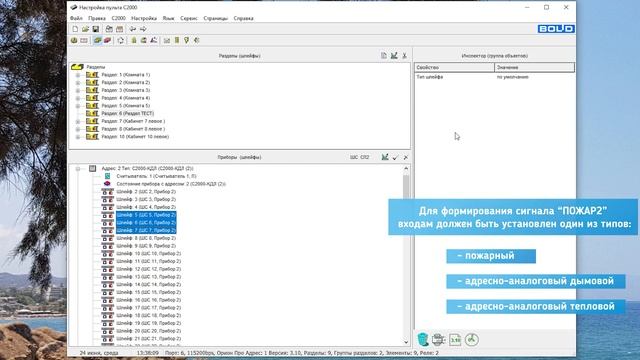Screen dimensions: 640x360
Task: Expand Раздел 8 (Кабинет 8 левое) node
Action: tap(78, 129)
